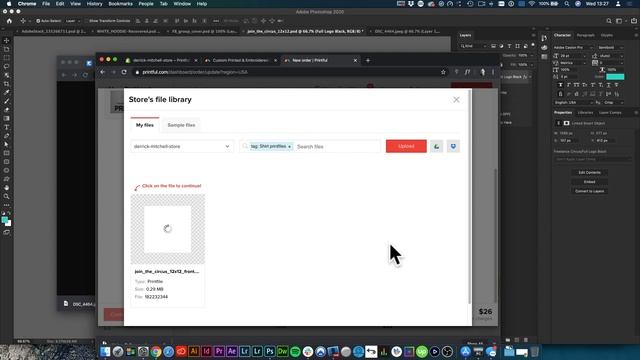This screenshot has height=360, width=640.
Task: Open Illustrator from the Dock
Action: point(194,351)
